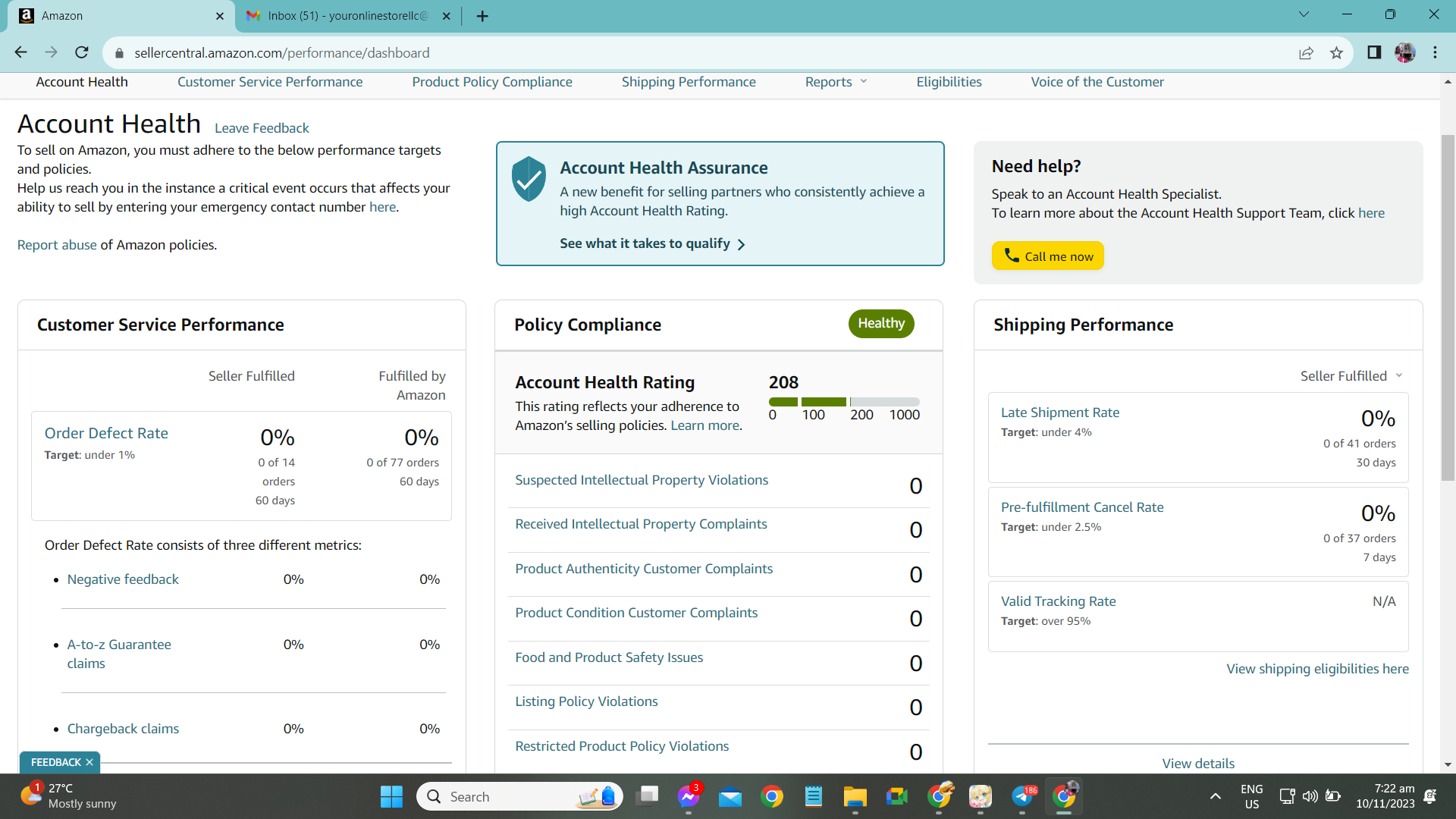This screenshot has height=819, width=1456.
Task: Click View shipping eligibilities here
Action: tap(1317, 669)
